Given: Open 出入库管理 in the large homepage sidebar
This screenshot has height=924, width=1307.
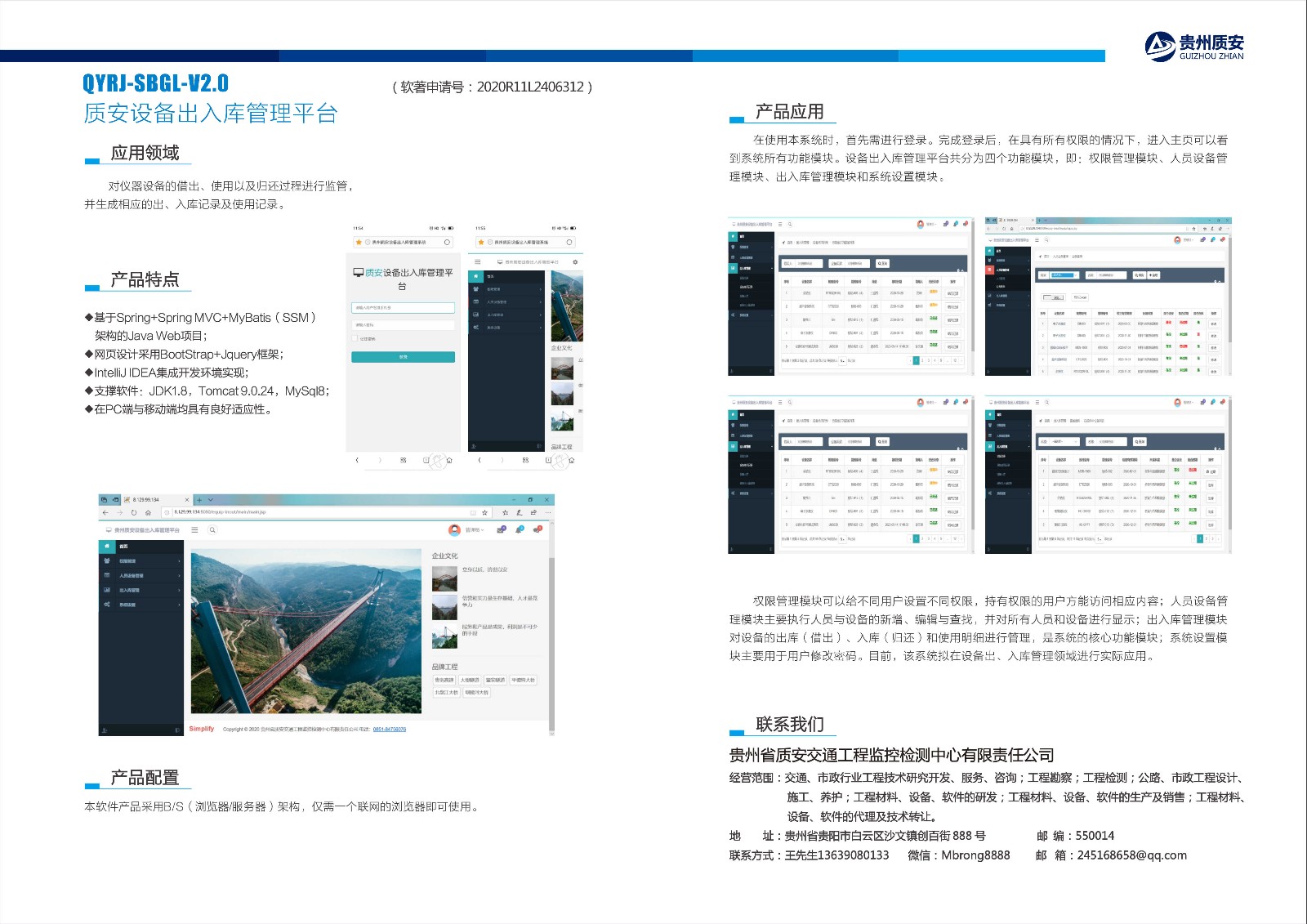Looking at the screenshot, I should coord(141,590).
